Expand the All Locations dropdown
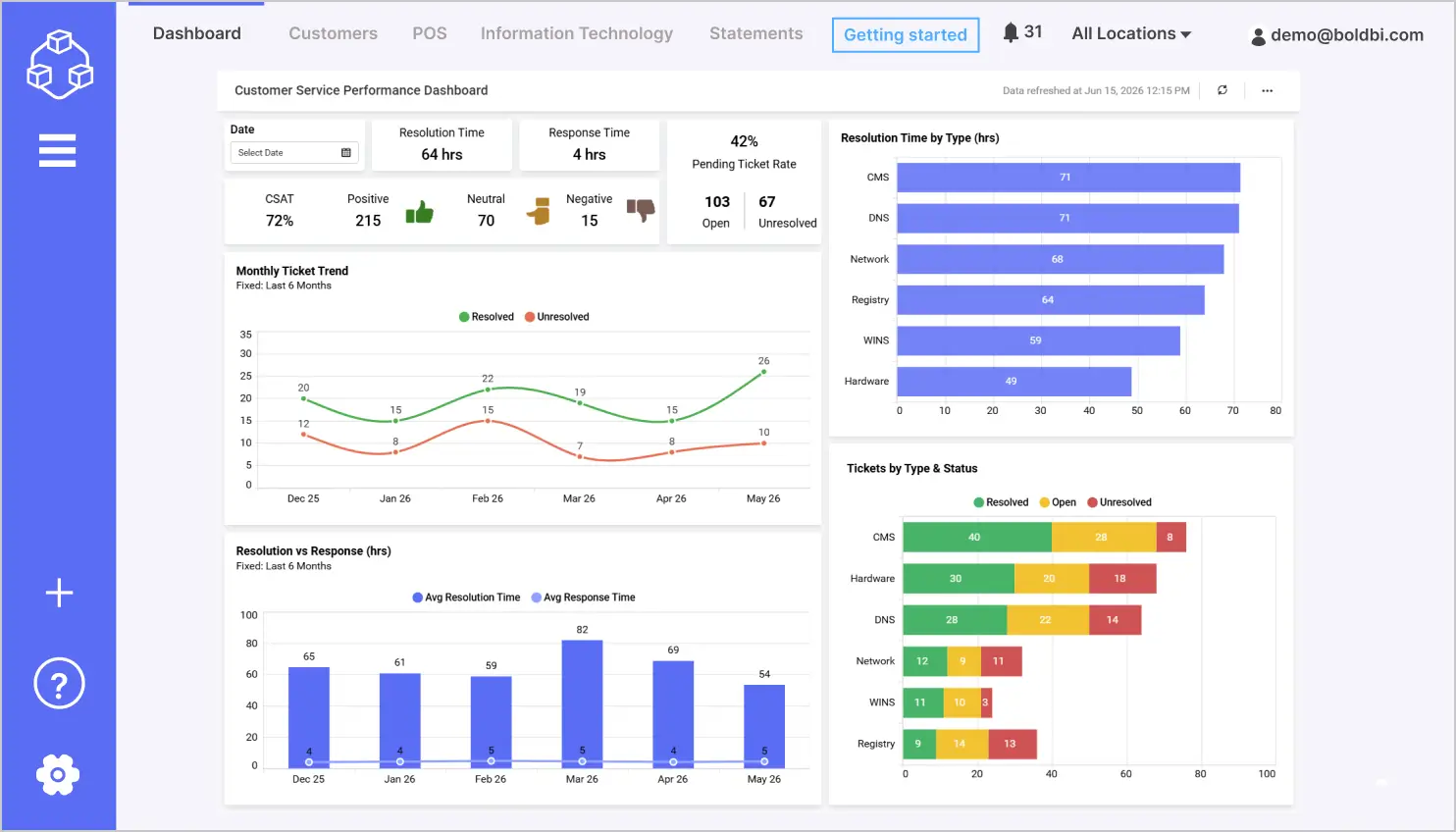1456x832 pixels. click(x=1131, y=33)
